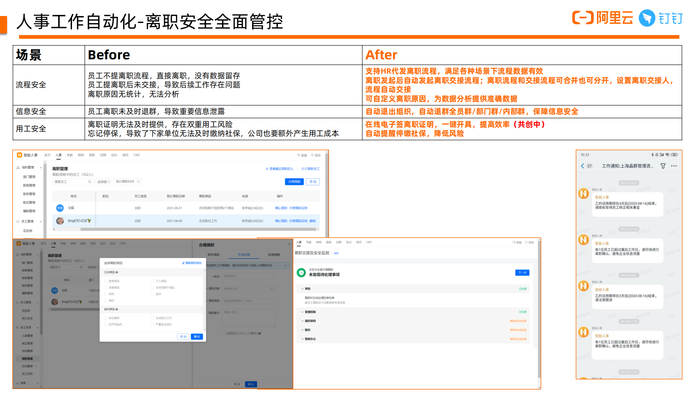Click the photo avatar of Ding employee row
The image size is (700, 393).
[60, 221]
